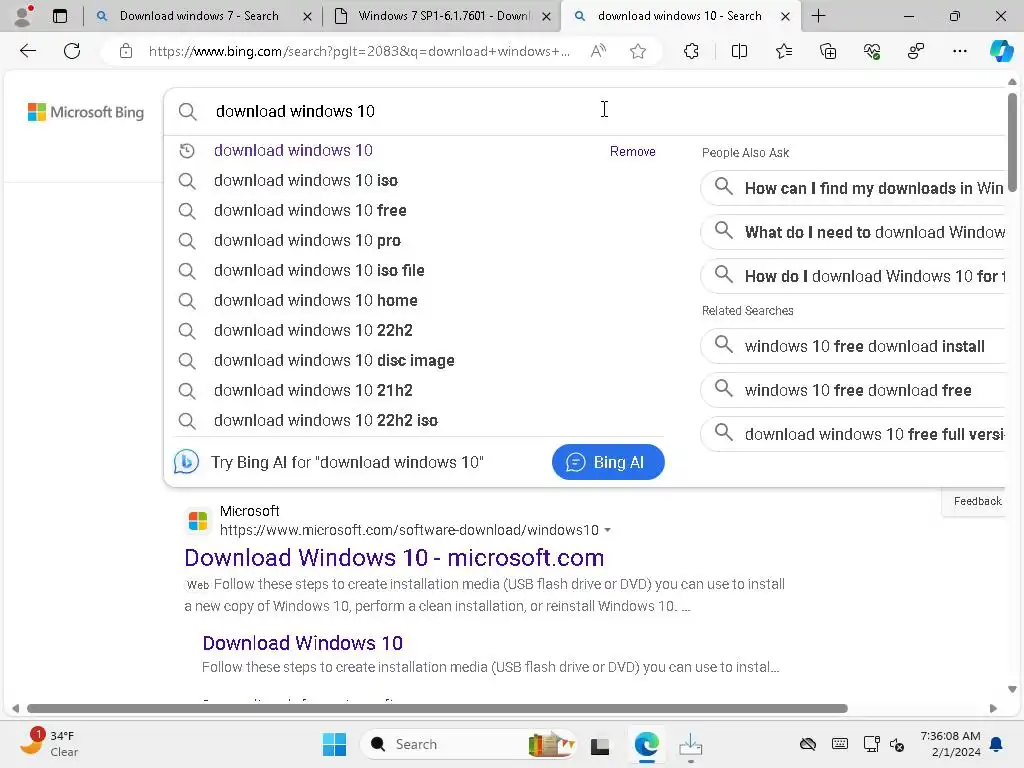Screen dimensions: 1024x768
Task: Open the Extensions puzzle icon
Action: pos(691,51)
